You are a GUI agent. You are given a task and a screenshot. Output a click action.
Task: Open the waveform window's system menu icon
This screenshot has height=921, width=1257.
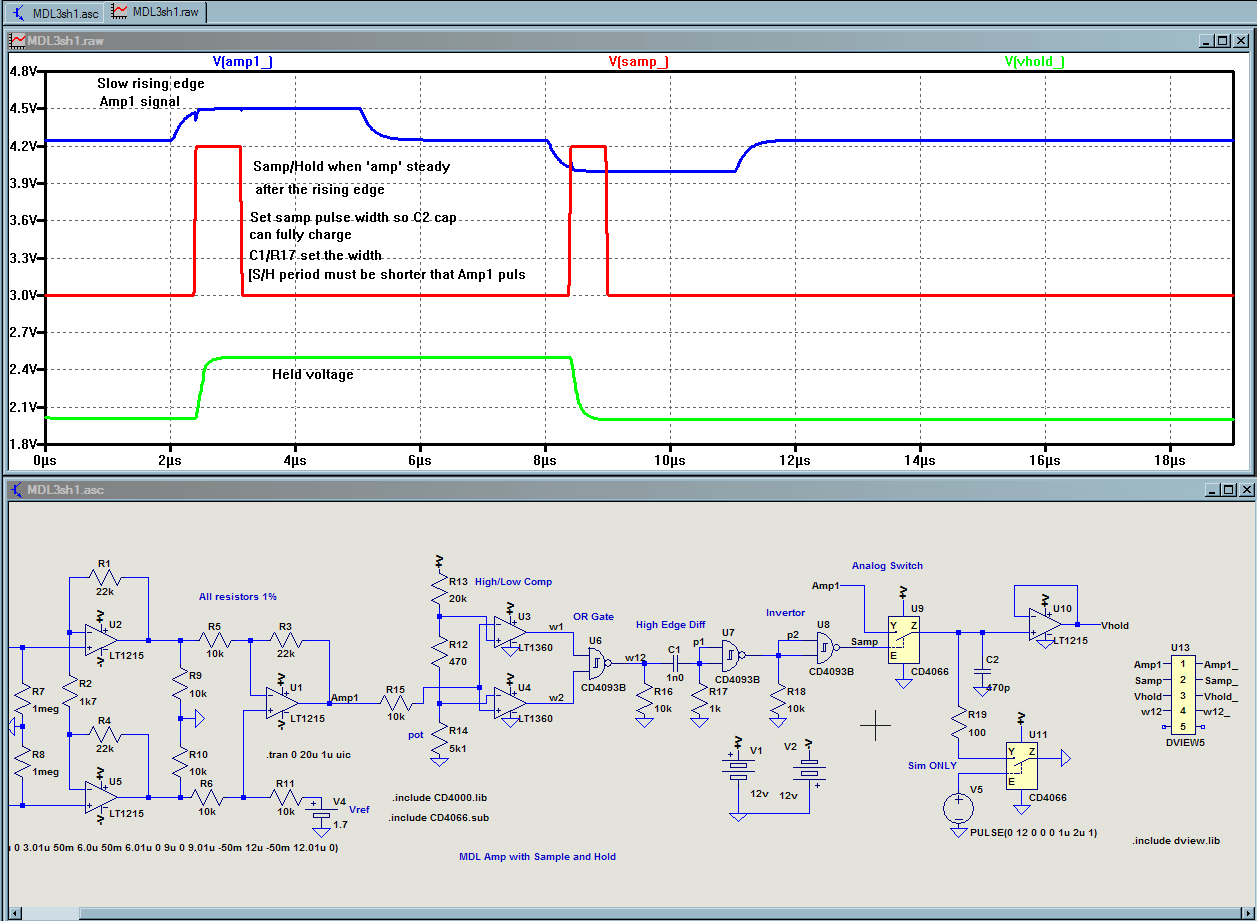point(17,41)
